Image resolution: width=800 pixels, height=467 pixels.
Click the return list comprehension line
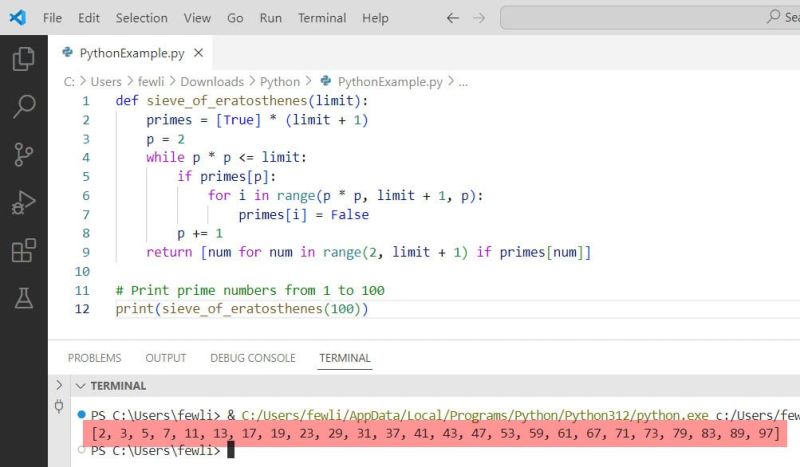[x=368, y=252]
